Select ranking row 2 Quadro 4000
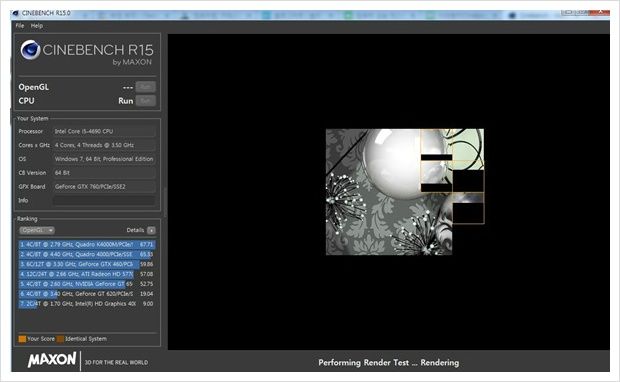 [87, 254]
